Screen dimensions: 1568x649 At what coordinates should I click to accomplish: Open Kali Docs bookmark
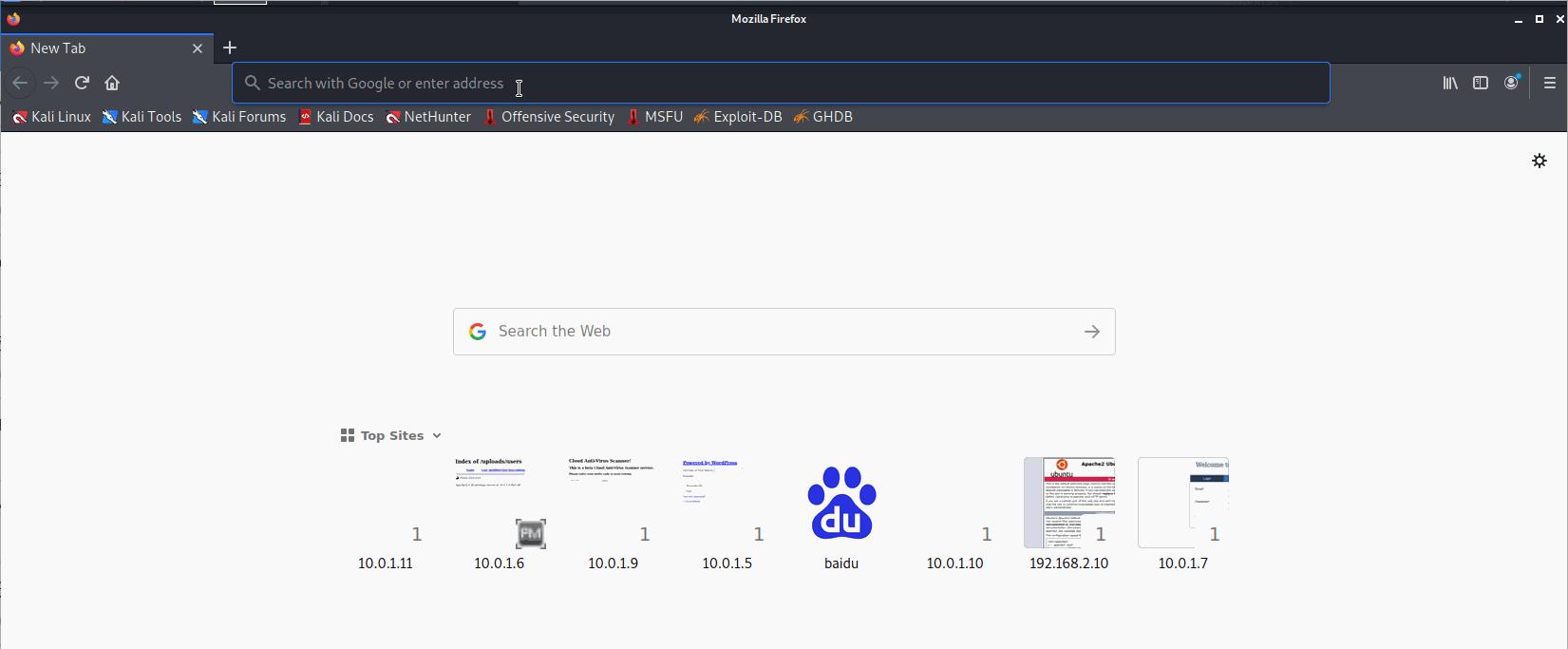tap(336, 117)
